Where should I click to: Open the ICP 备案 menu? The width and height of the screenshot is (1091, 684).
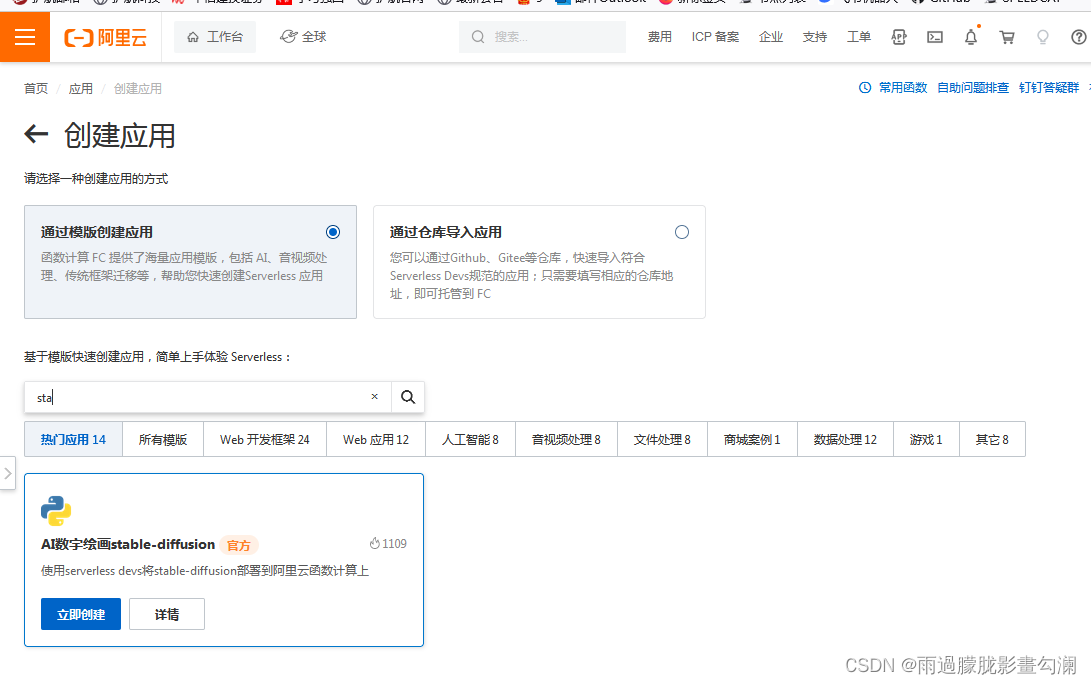715,37
